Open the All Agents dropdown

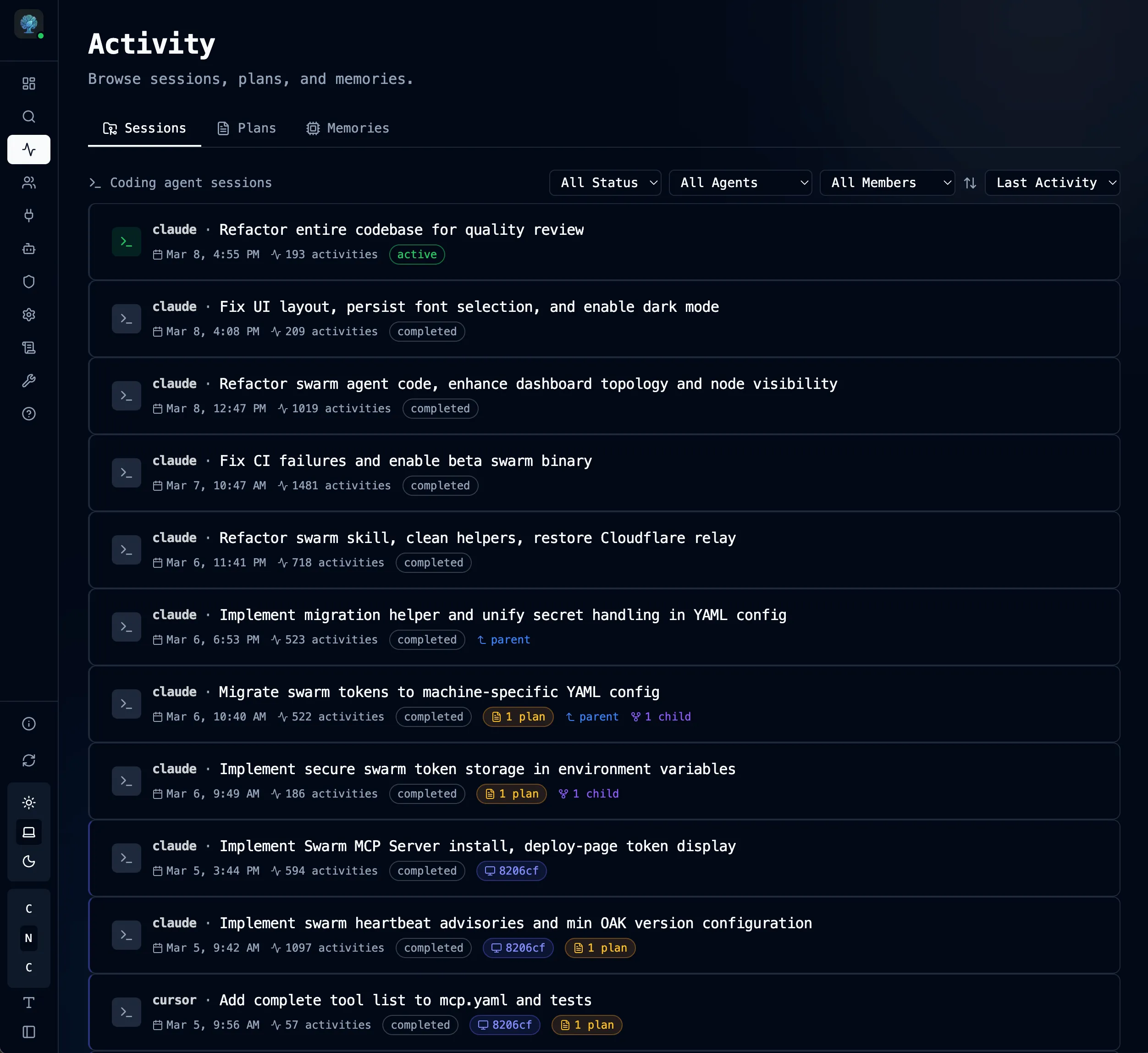click(x=740, y=183)
